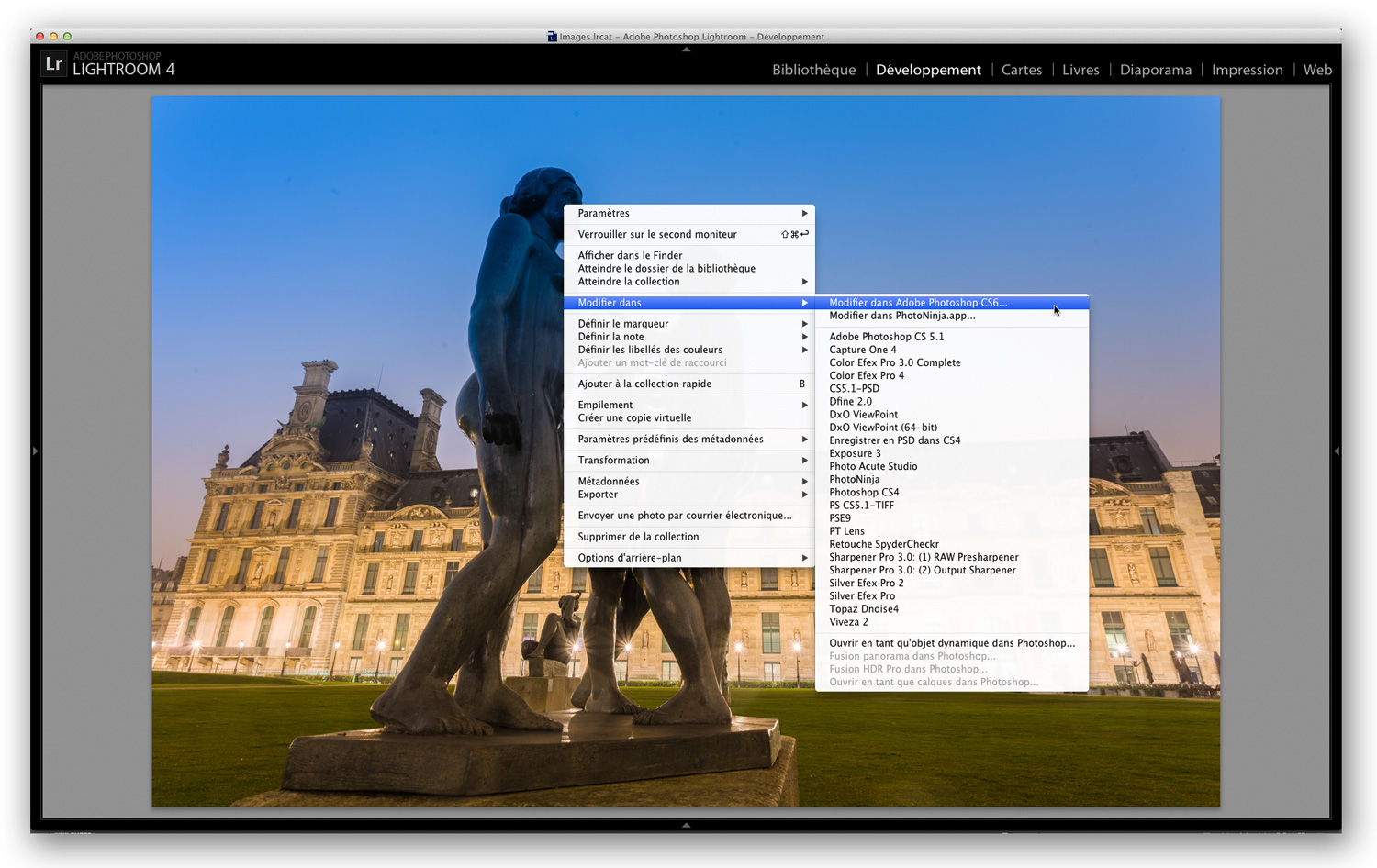
Task: Select Capture One 4 from editor list
Action: point(952,349)
